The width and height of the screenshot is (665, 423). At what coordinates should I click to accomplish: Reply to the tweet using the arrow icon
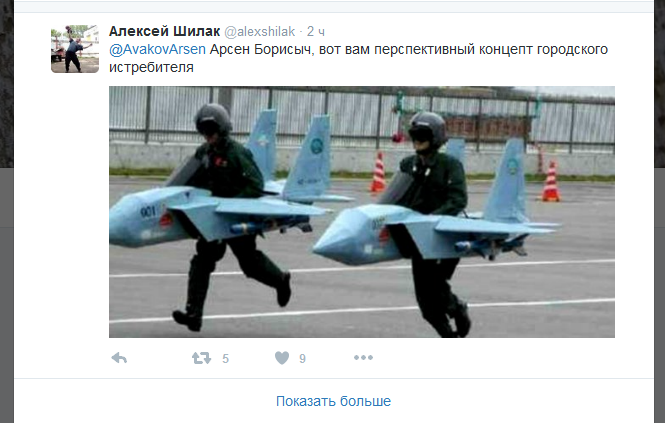[119, 358]
